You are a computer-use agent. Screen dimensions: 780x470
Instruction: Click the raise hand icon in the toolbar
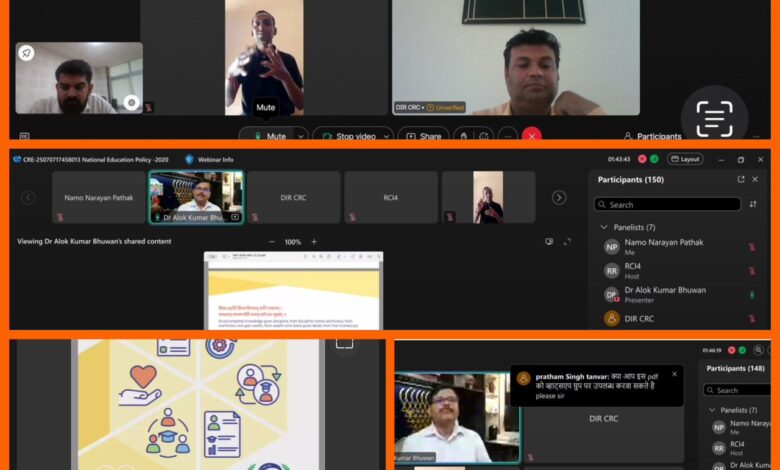coord(464,136)
